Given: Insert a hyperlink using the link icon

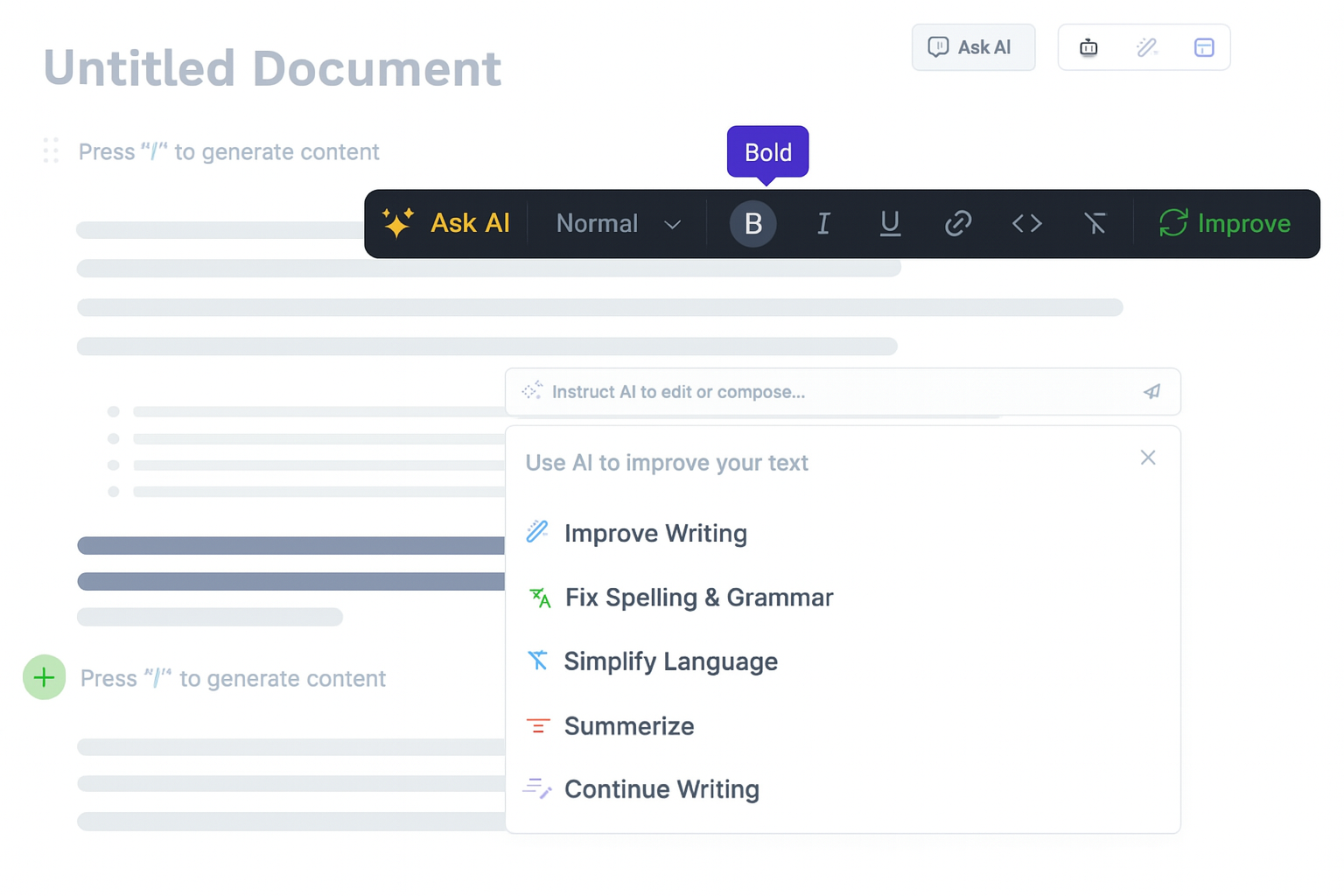Looking at the screenshot, I should click(958, 224).
